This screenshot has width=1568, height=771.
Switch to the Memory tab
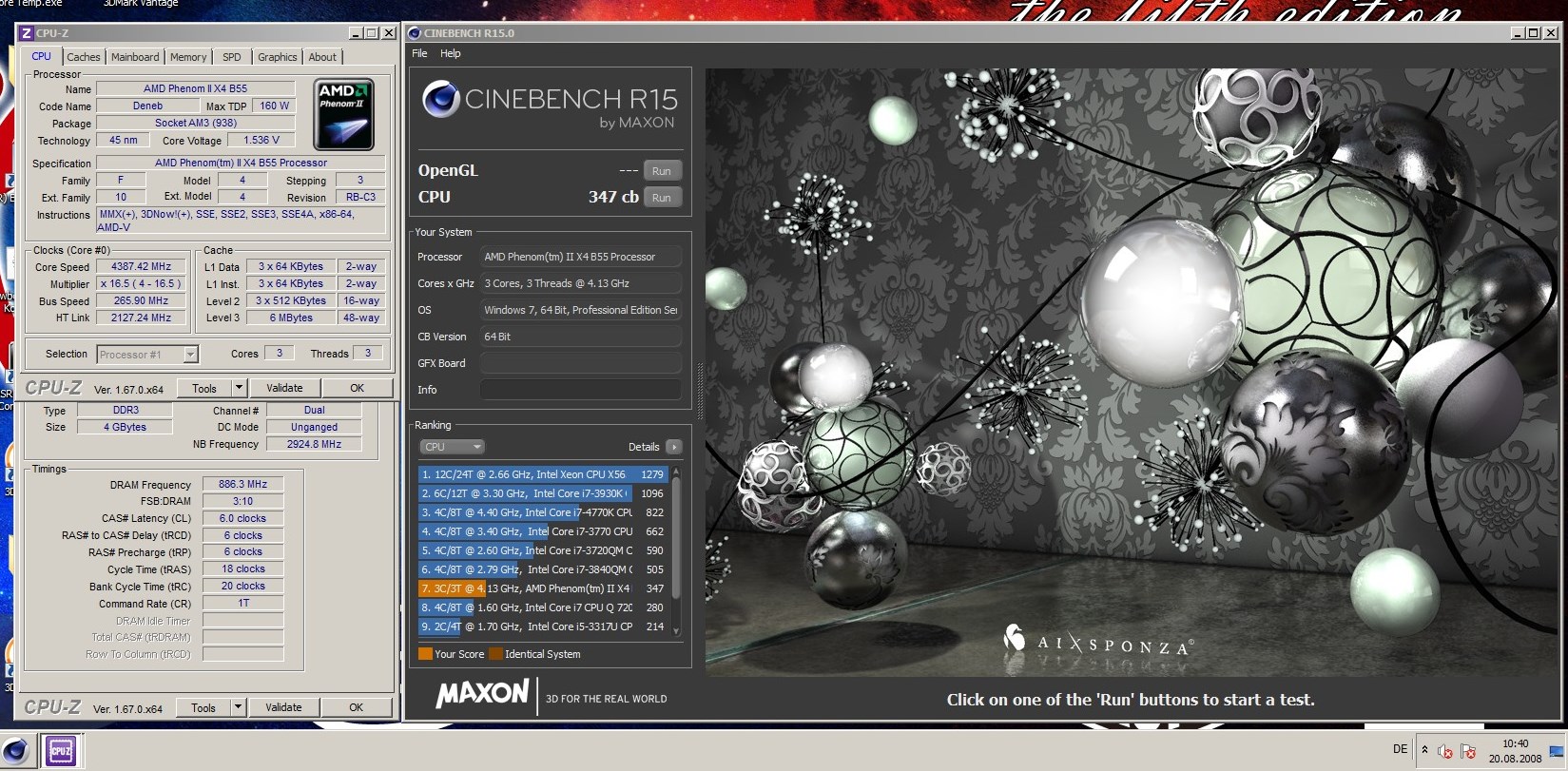(188, 57)
